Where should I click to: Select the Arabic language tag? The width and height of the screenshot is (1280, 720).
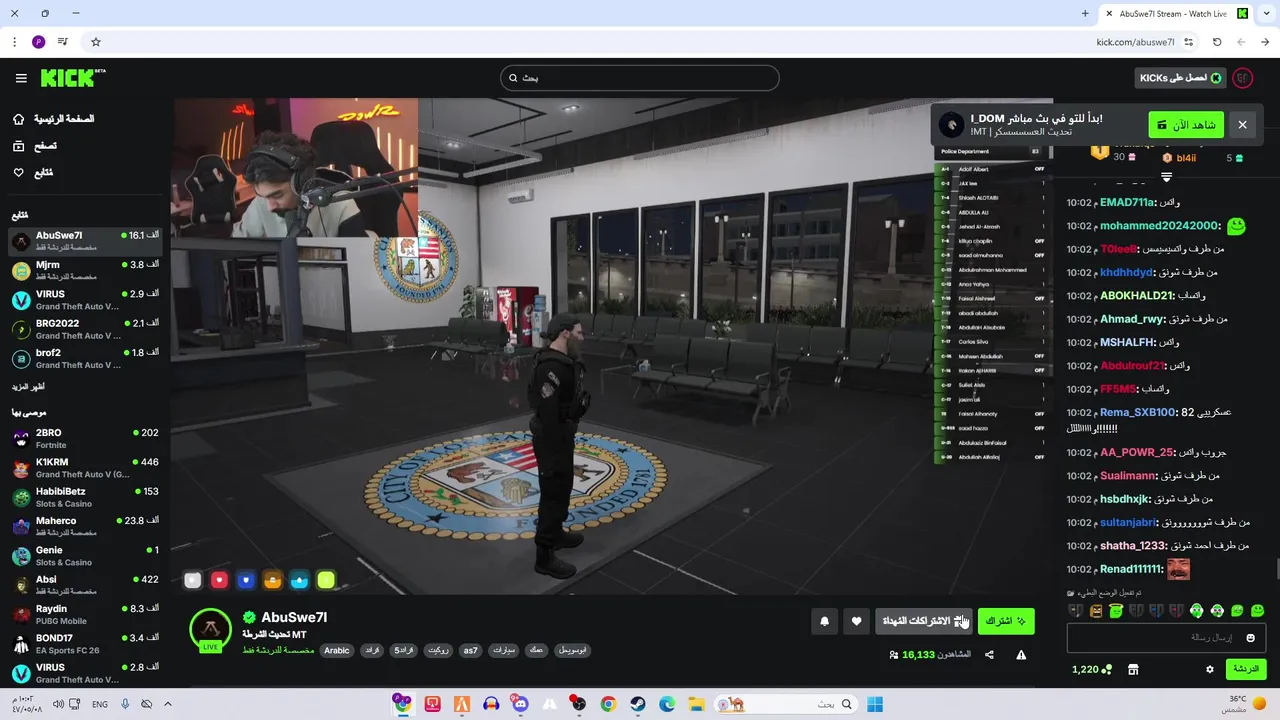click(337, 650)
